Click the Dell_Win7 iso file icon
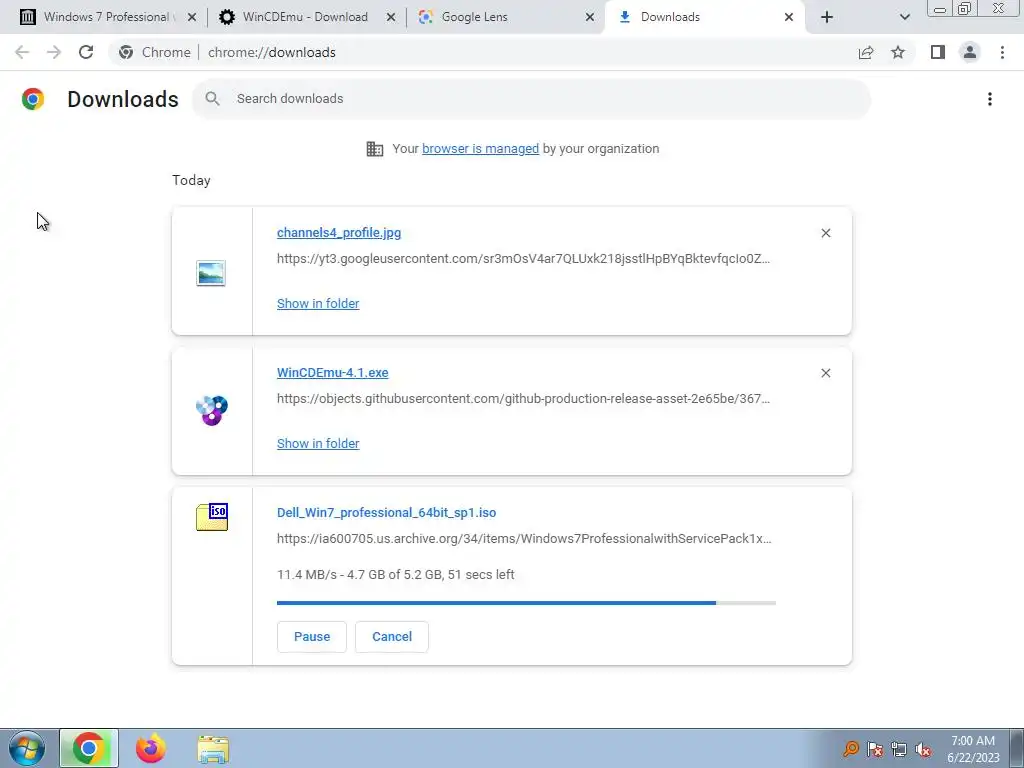The height and width of the screenshot is (768, 1024). [212, 517]
